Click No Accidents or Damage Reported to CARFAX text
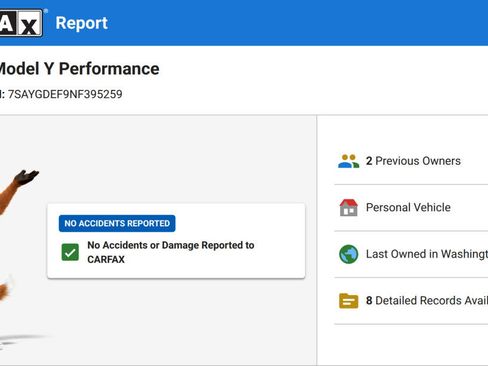Image resolution: width=488 pixels, height=366 pixels. [171, 252]
